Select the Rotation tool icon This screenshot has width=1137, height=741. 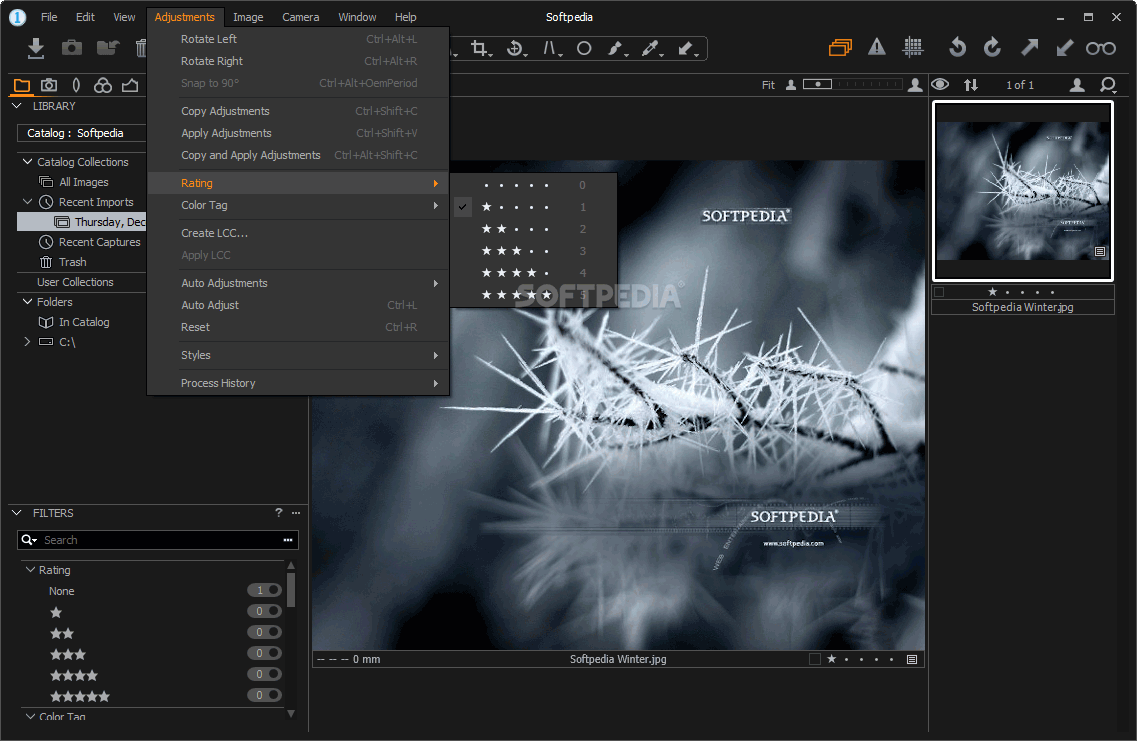pyautogui.click(x=516, y=49)
